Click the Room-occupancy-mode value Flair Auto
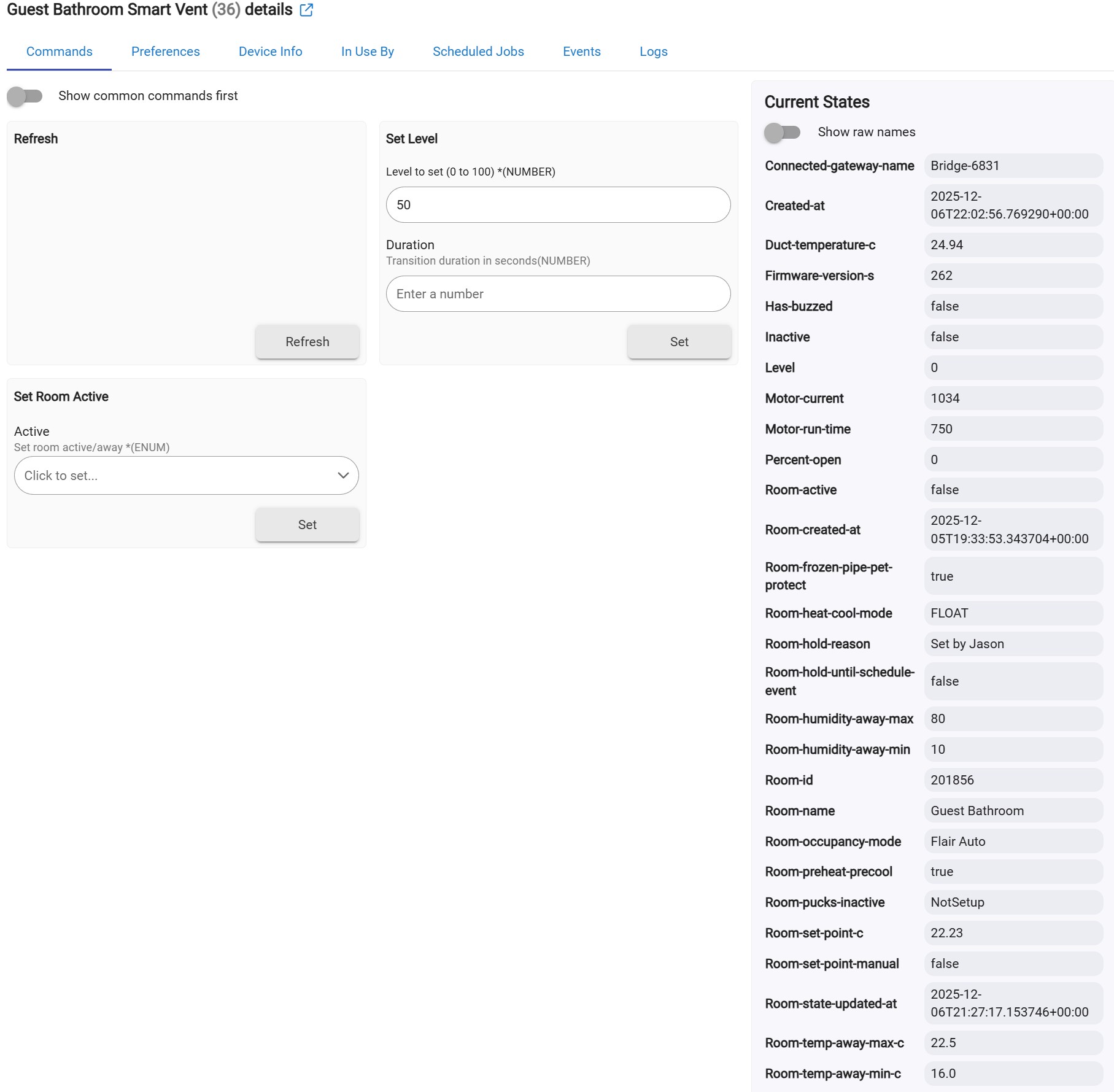This screenshot has height=1092, width=1114. [x=957, y=842]
